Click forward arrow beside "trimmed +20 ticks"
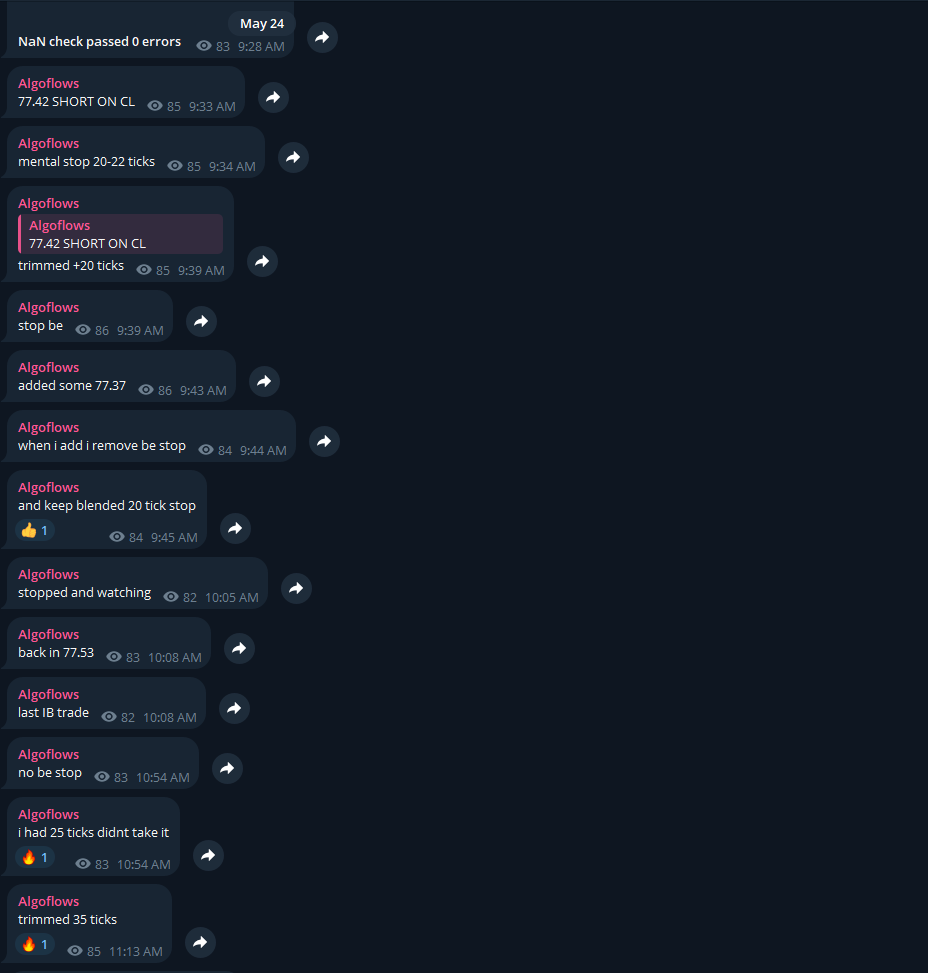 pos(262,261)
